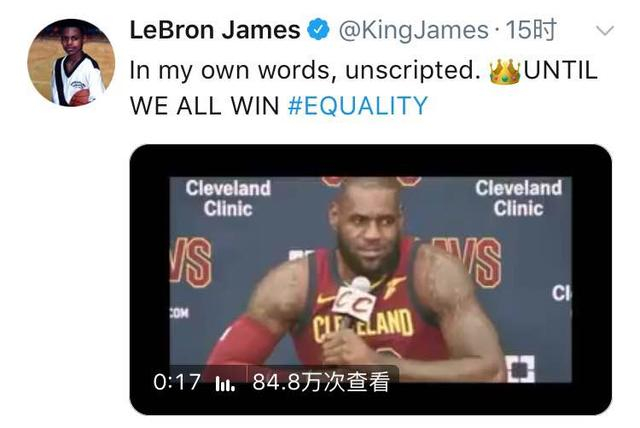640x428 pixels.
Task: Click the tweet text 'In my own words'
Action: (x=229, y=71)
